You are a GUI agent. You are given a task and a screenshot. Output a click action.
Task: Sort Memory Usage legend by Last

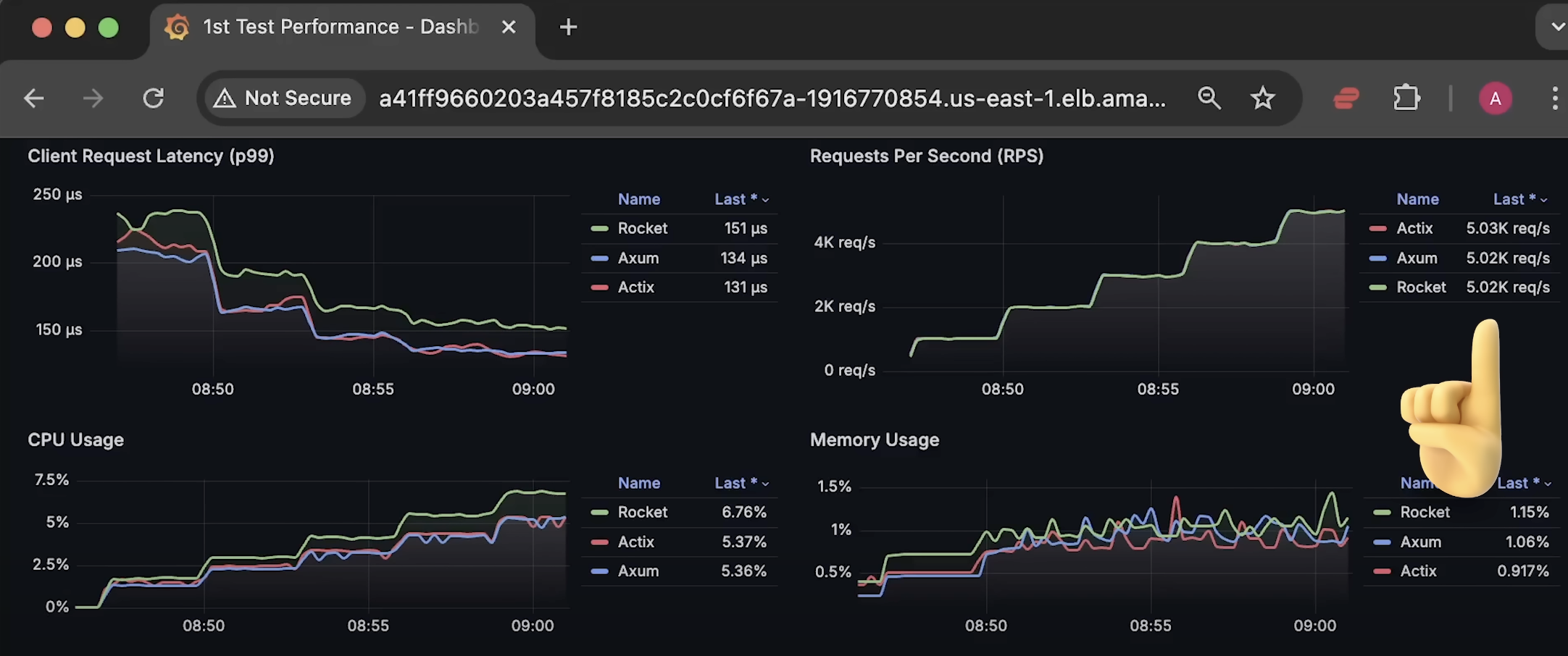tap(1524, 483)
